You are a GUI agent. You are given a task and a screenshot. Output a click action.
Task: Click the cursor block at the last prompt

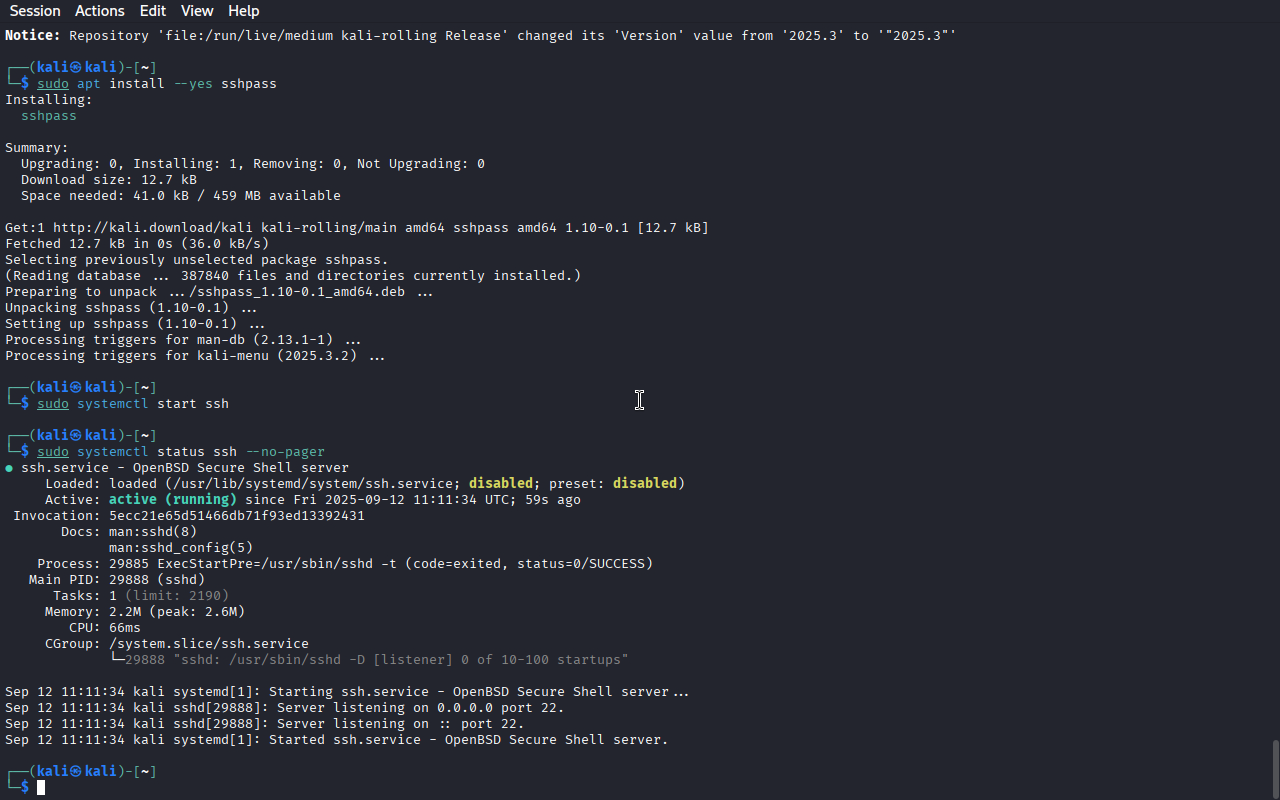pyautogui.click(x=41, y=787)
